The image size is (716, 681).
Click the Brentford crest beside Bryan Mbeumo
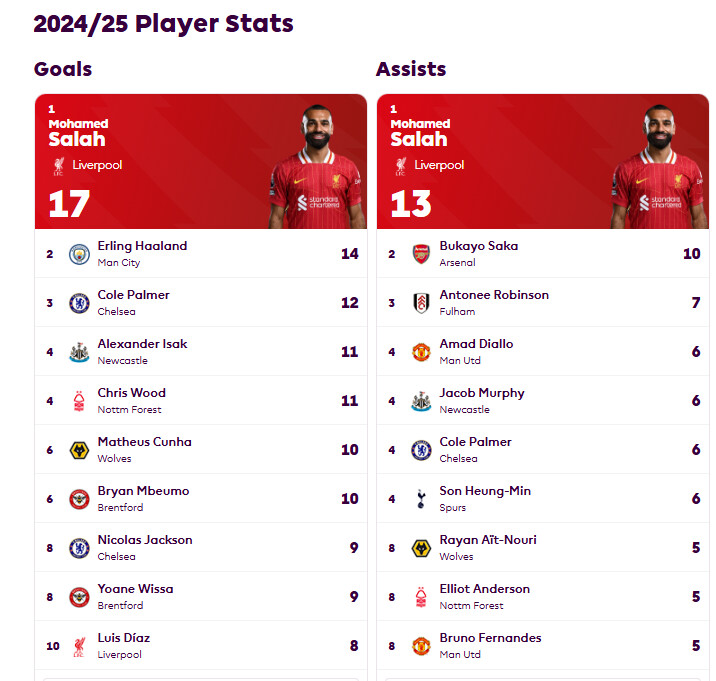(x=79, y=499)
